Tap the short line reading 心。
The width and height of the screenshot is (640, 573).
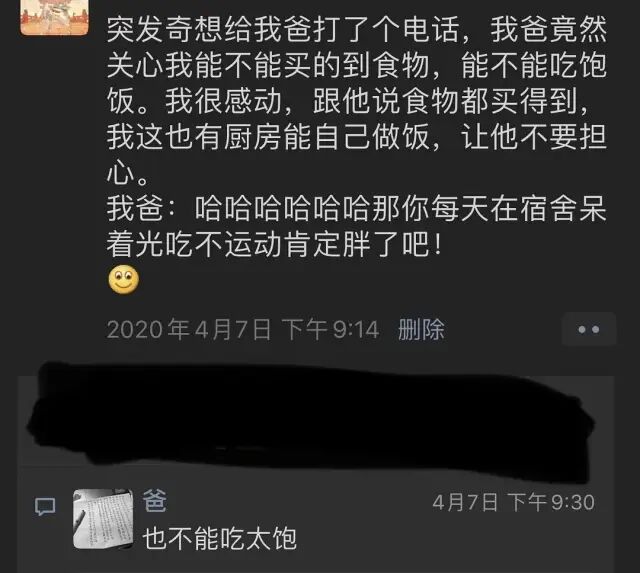pyautogui.click(x=128, y=174)
